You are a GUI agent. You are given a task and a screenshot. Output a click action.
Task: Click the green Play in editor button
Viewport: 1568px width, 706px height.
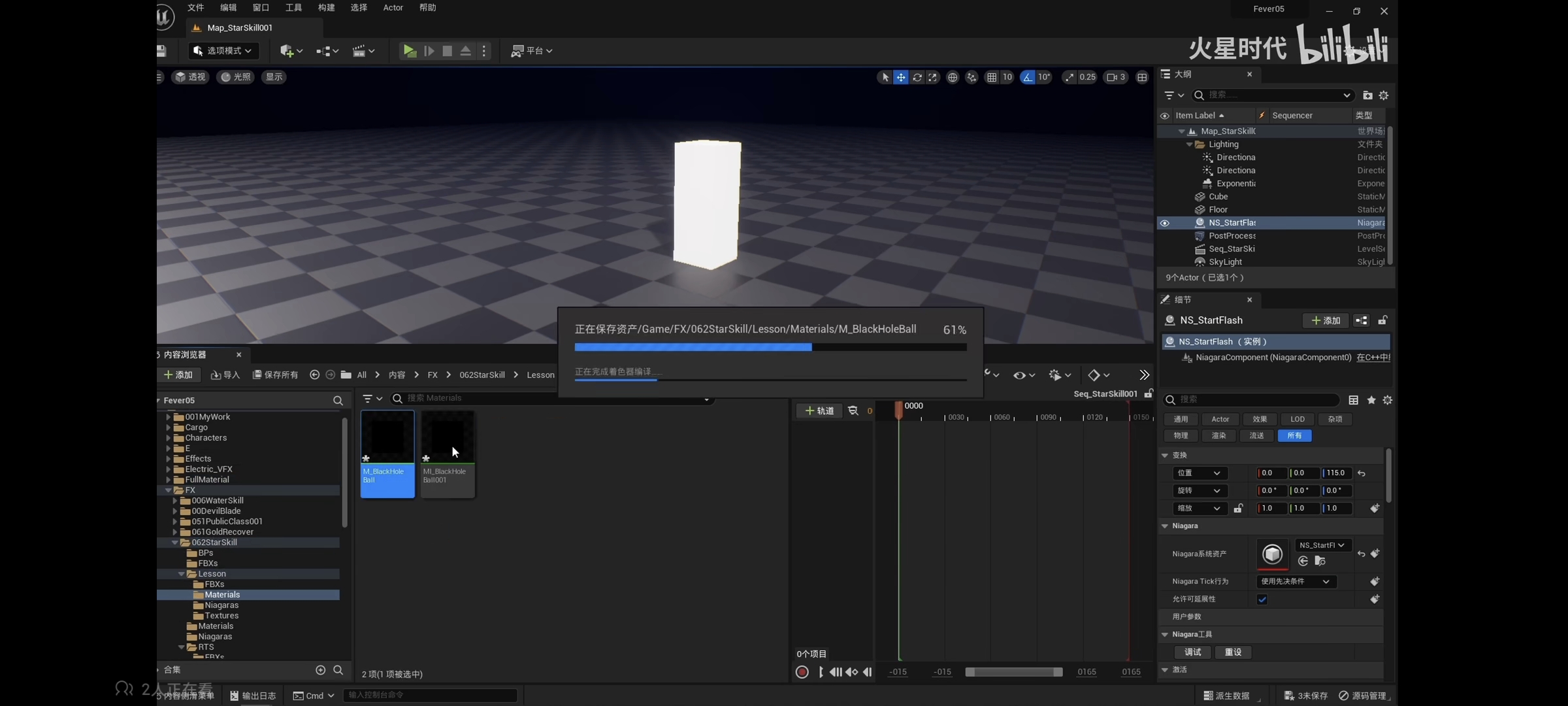409,51
